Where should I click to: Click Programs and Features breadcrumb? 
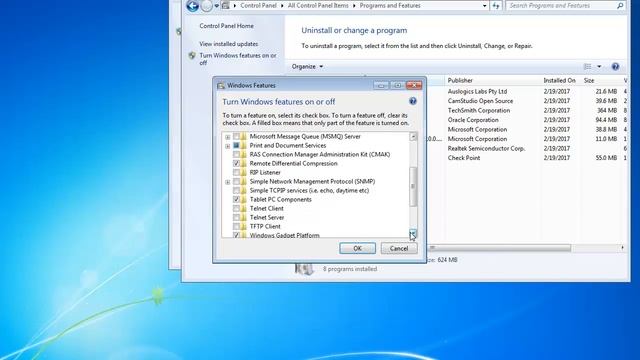click(x=390, y=6)
